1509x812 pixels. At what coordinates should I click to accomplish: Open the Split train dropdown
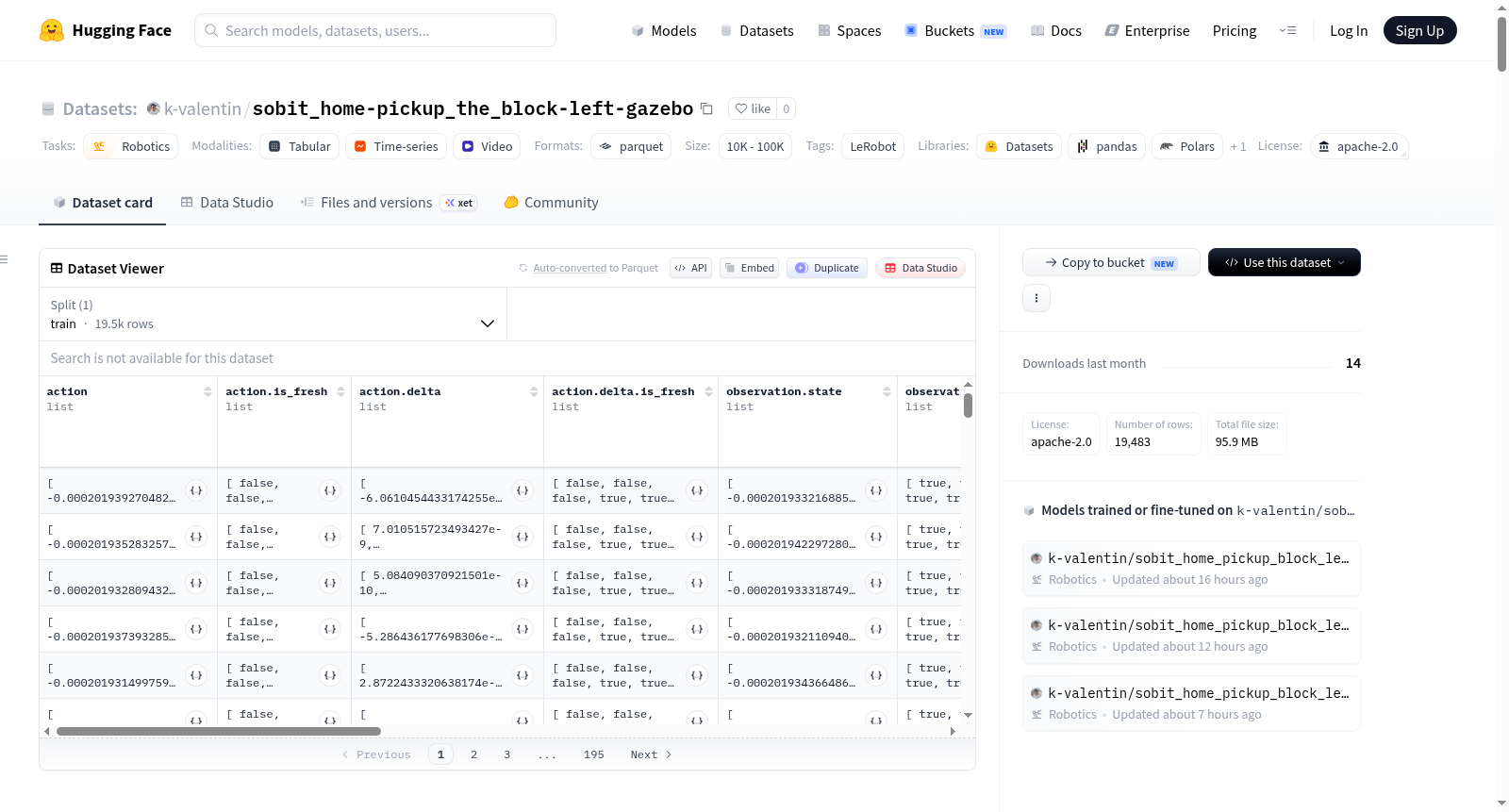click(273, 314)
